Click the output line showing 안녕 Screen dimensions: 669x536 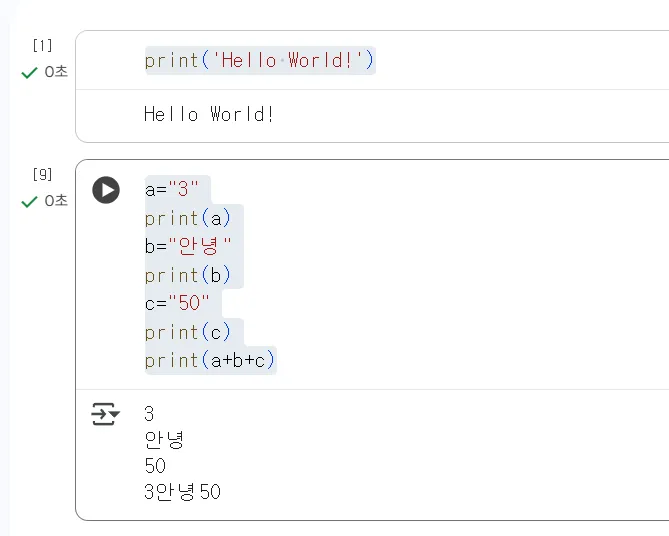point(164,440)
